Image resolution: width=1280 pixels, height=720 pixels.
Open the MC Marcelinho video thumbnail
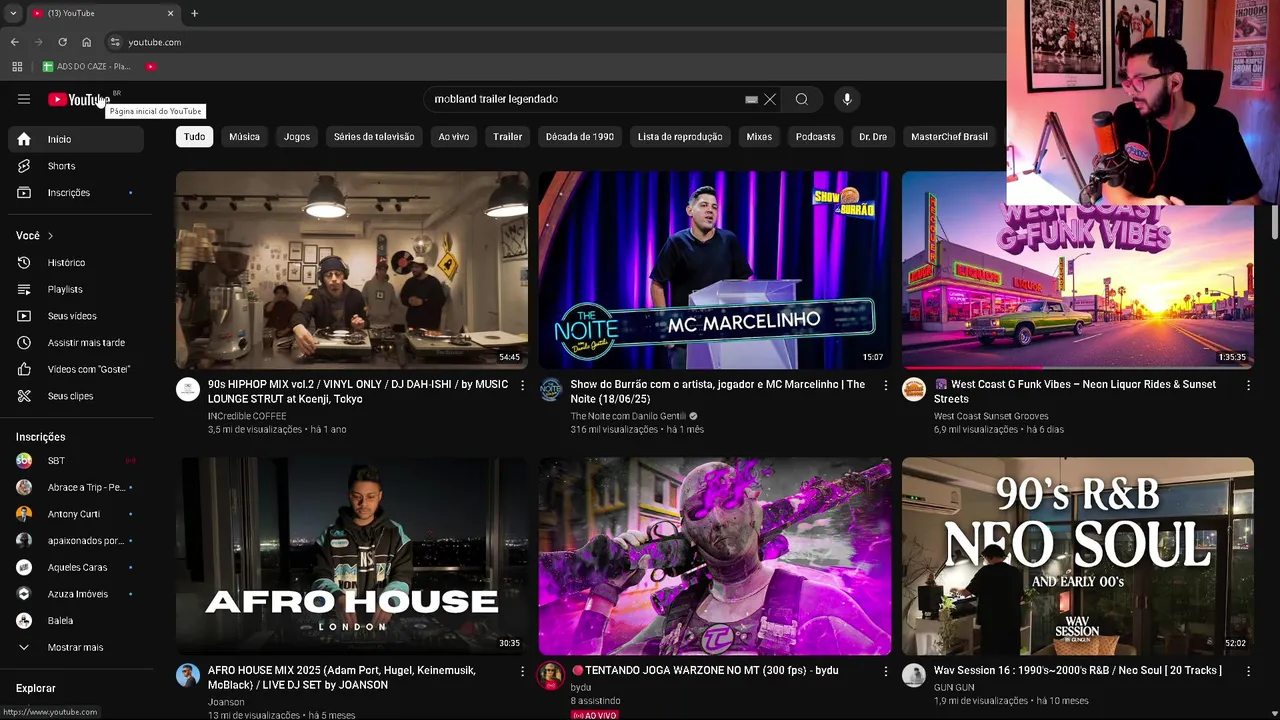coord(714,270)
